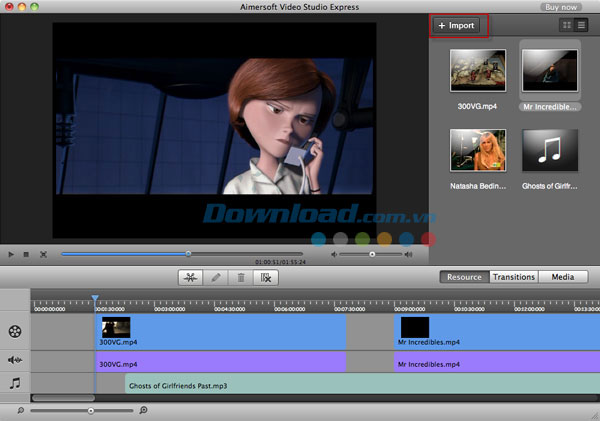Viewport: 600px width, 421px height.
Task: Select the Mr Incredible thumbnail in library
Action: click(550, 70)
